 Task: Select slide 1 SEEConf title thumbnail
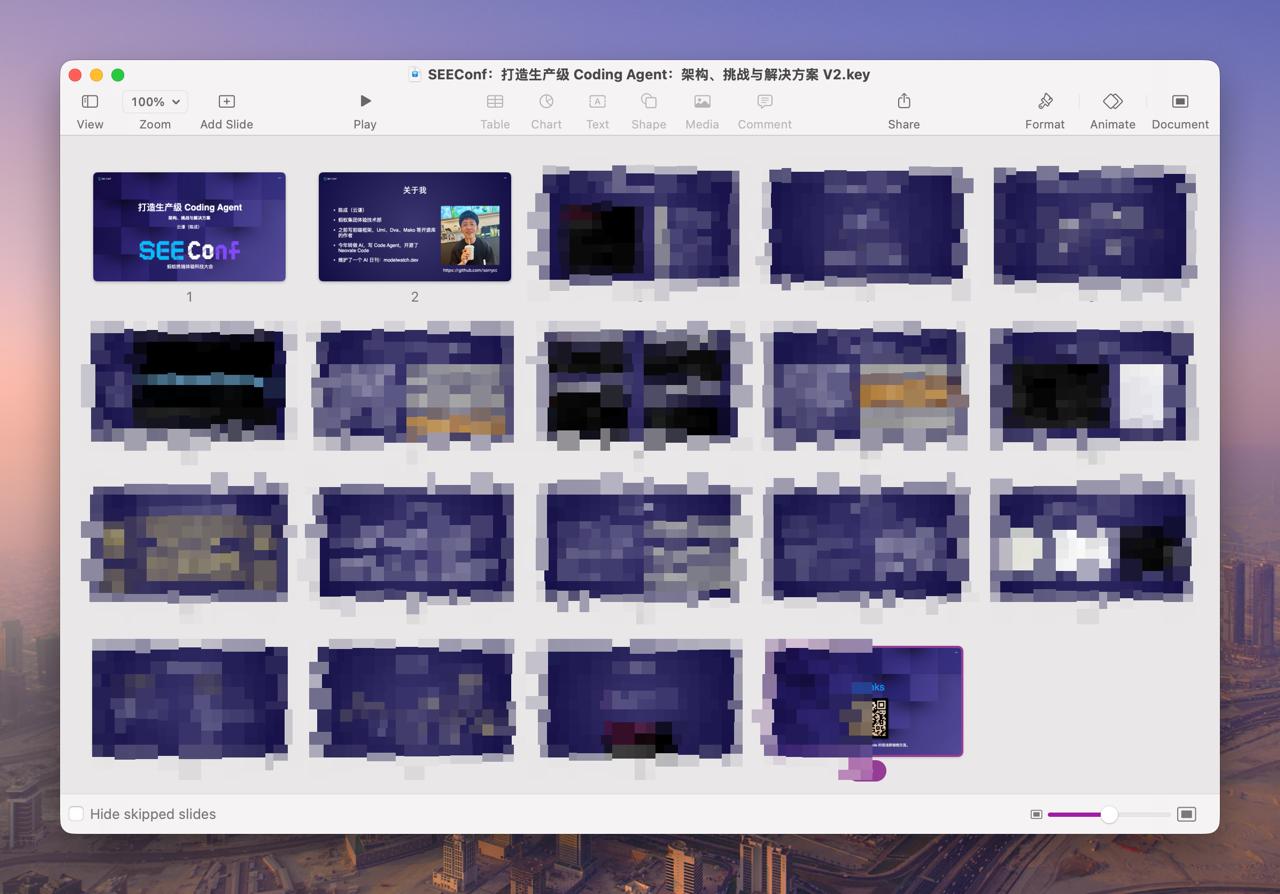(189, 227)
